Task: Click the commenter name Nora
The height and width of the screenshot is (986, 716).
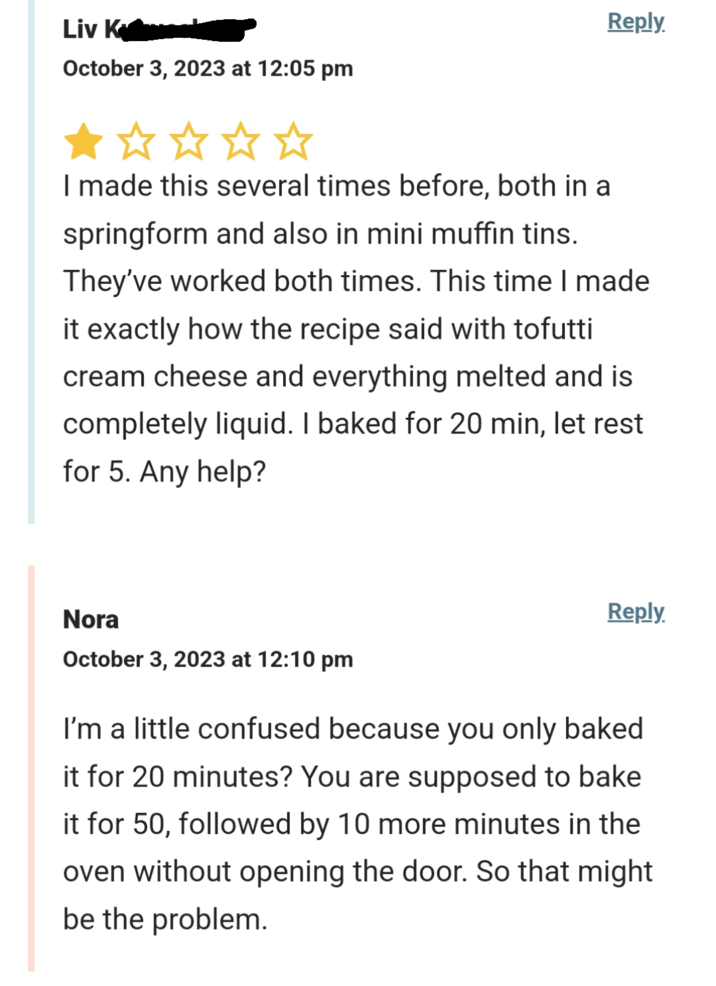Action: (x=90, y=619)
